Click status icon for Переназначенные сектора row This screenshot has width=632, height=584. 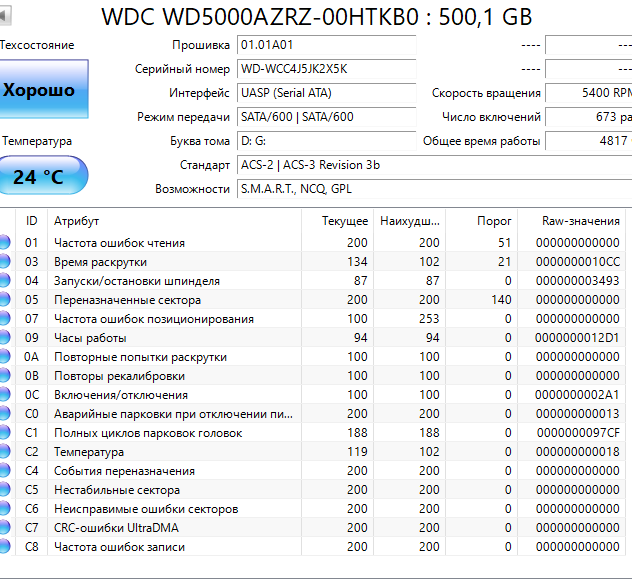pyautogui.click(x=4, y=299)
